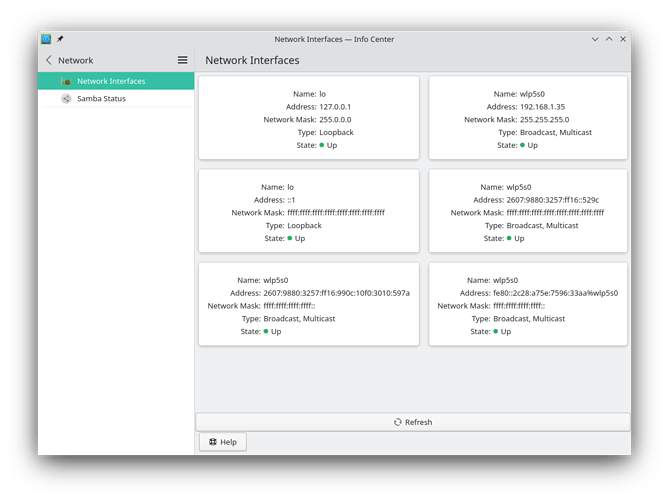Click network mask 255.0.0.0
Image resolution: width=669 pixels, height=500 pixels.
point(335,119)
